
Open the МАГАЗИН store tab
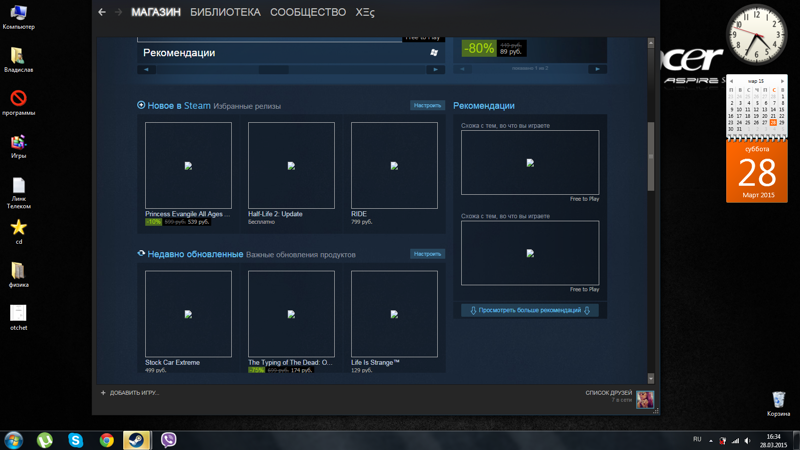click(156, 12)
